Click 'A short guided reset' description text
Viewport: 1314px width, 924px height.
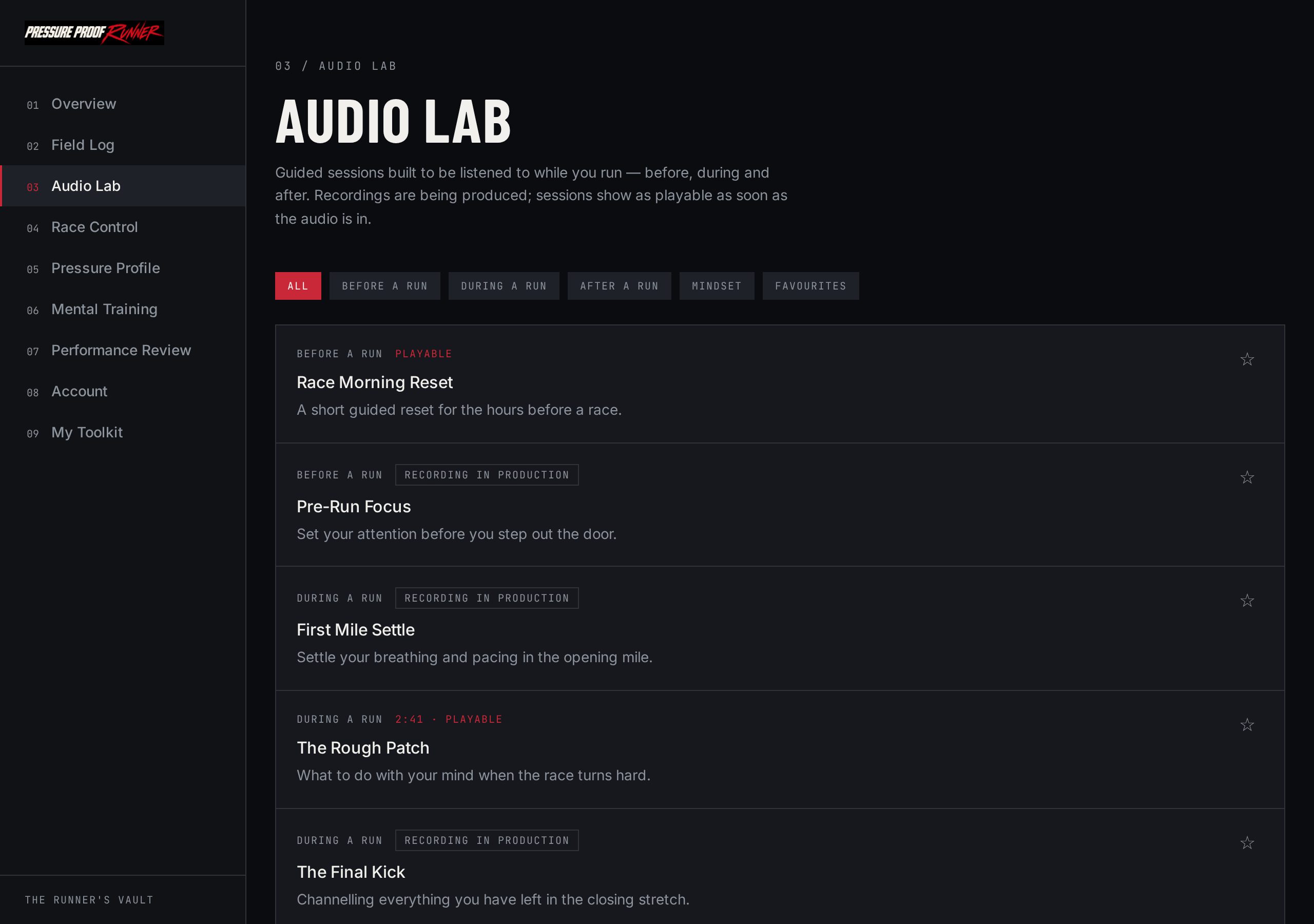coord(459,410)
